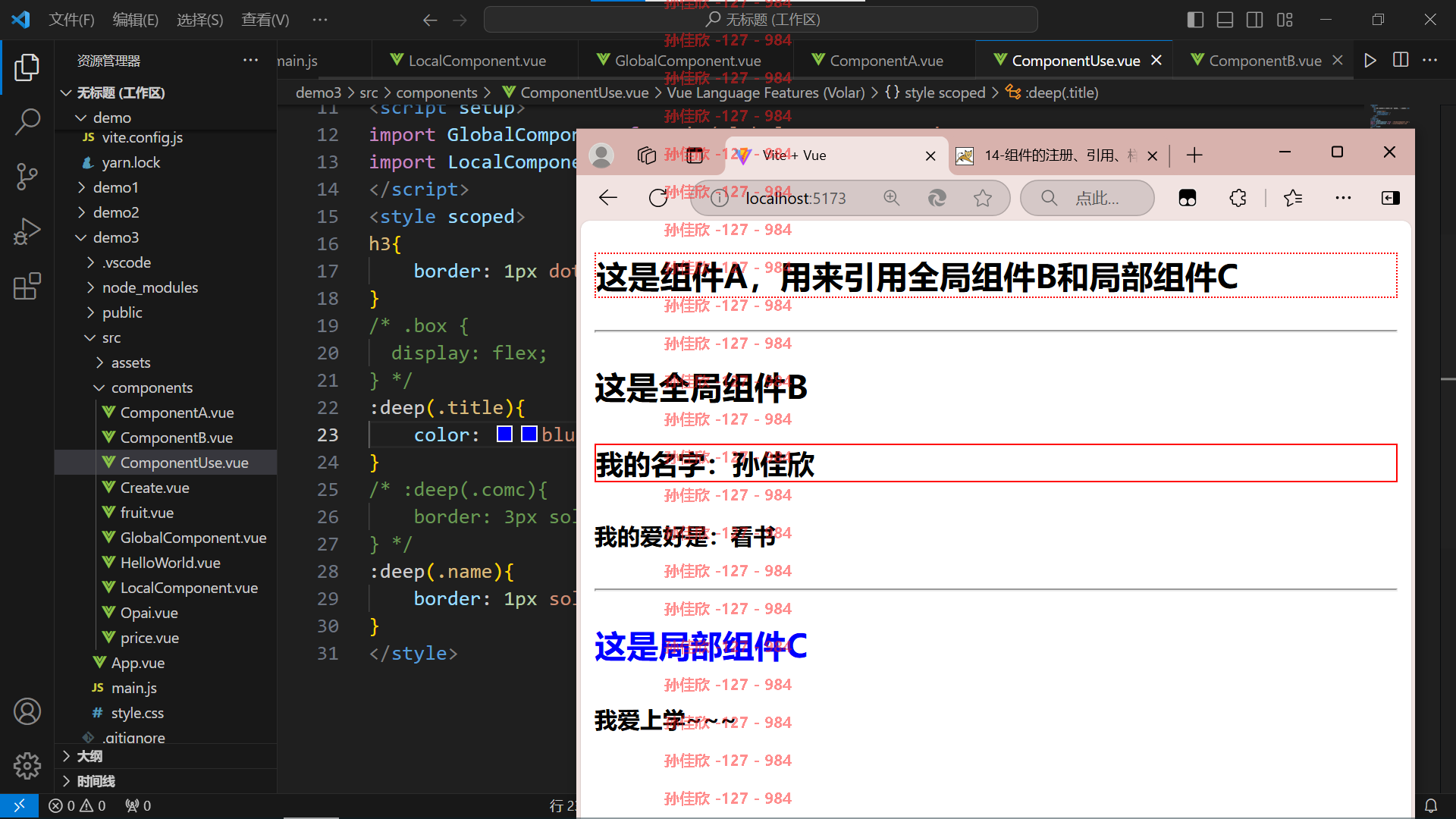Click the VS Code command center search box

(x=761, y=20)
